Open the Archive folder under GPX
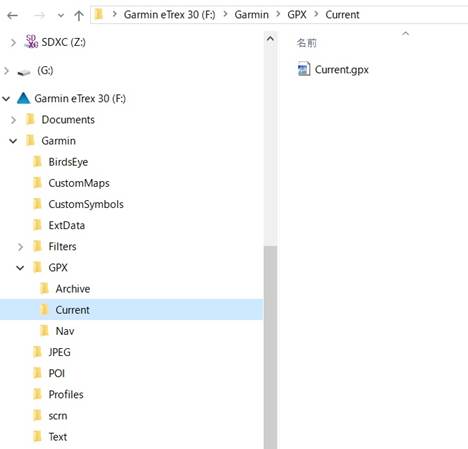This screenshot has height=449, width=468. 73,289
